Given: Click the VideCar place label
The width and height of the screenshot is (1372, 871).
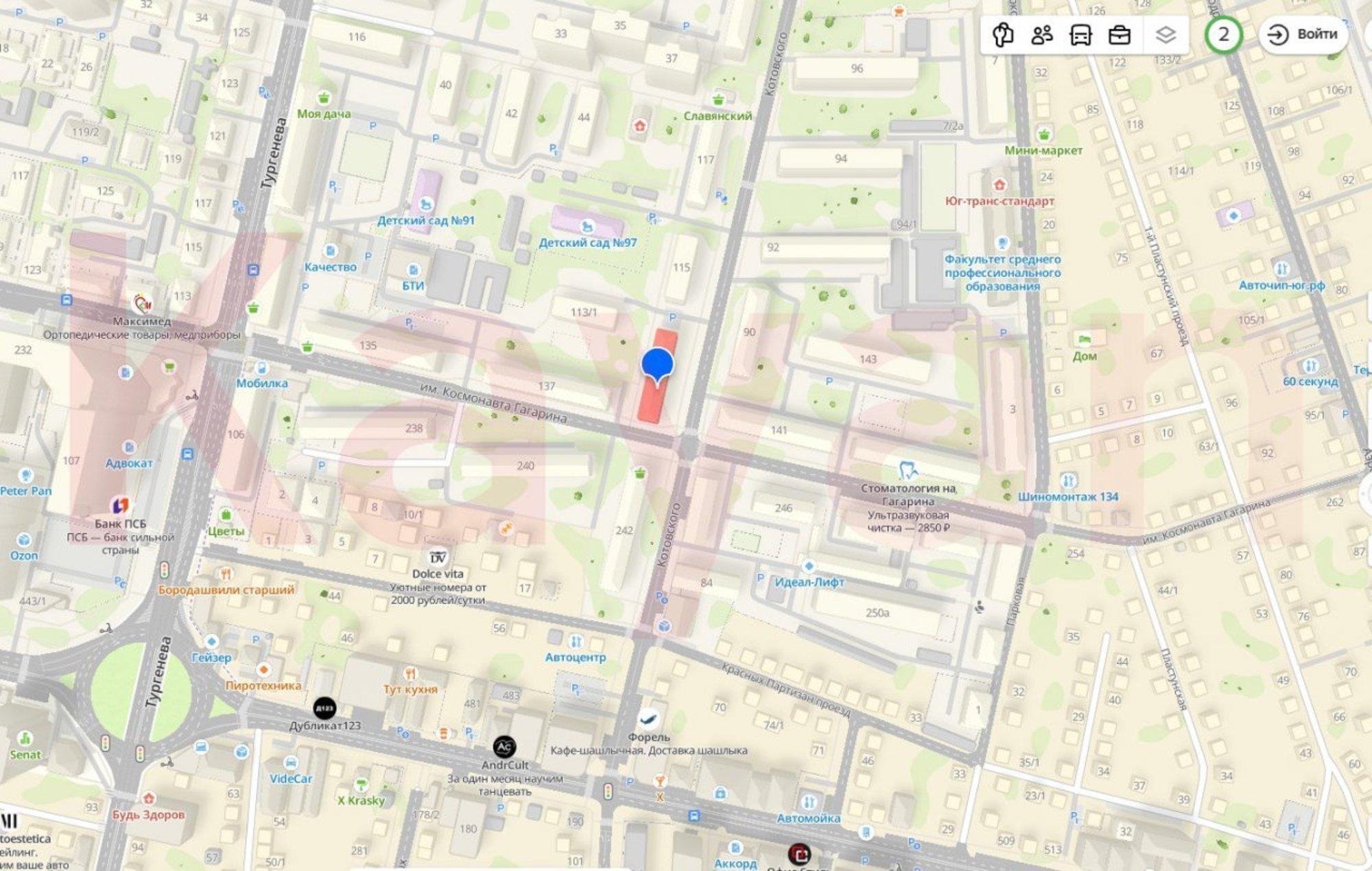Looking at the screenshot, I should tap(291, 778).
